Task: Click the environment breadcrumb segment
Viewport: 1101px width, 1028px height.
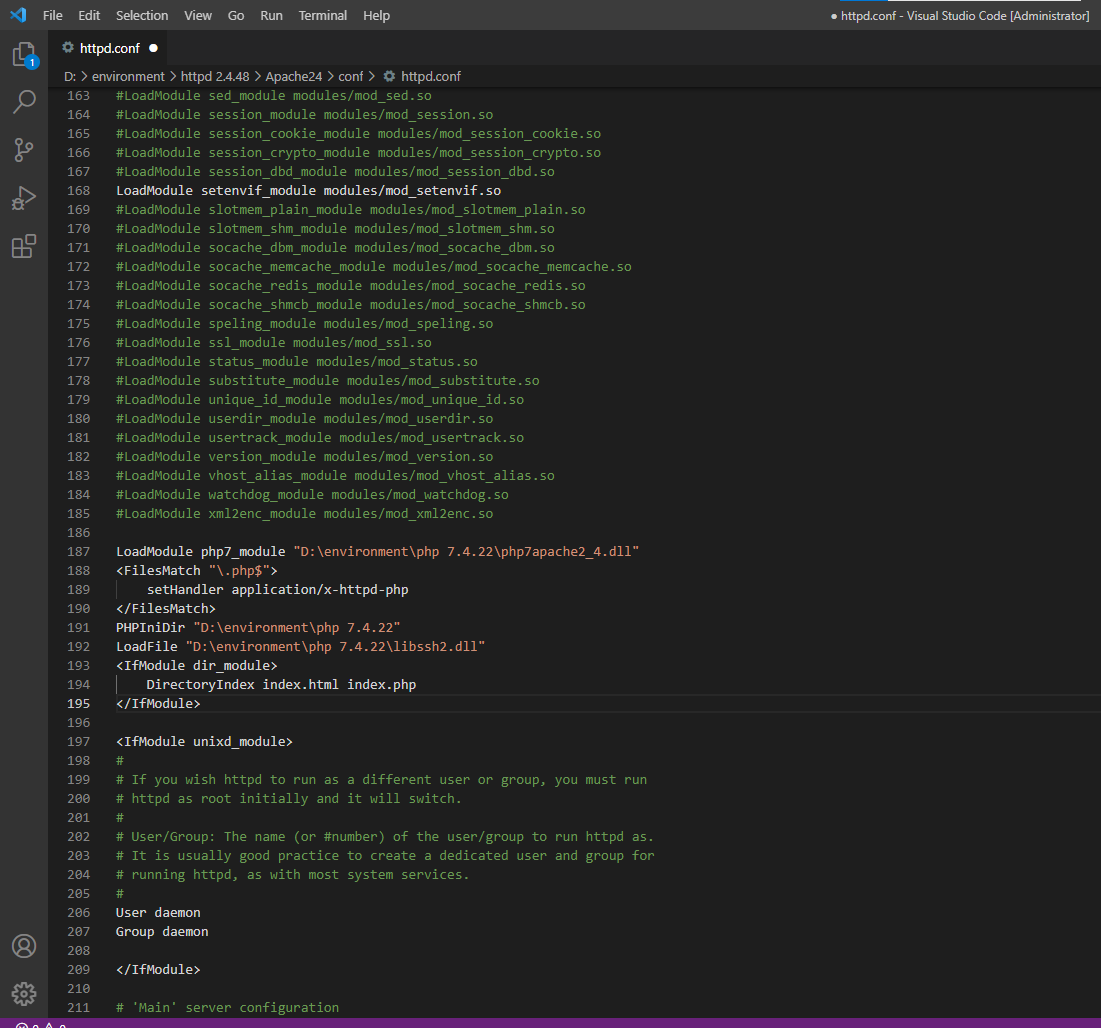Action: [x=128, y=77]
